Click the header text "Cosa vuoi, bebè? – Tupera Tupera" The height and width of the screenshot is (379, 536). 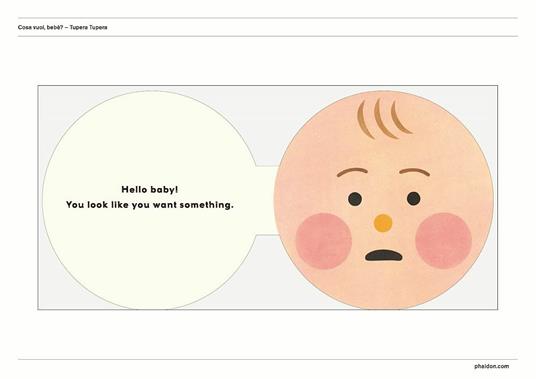(63, 27)
